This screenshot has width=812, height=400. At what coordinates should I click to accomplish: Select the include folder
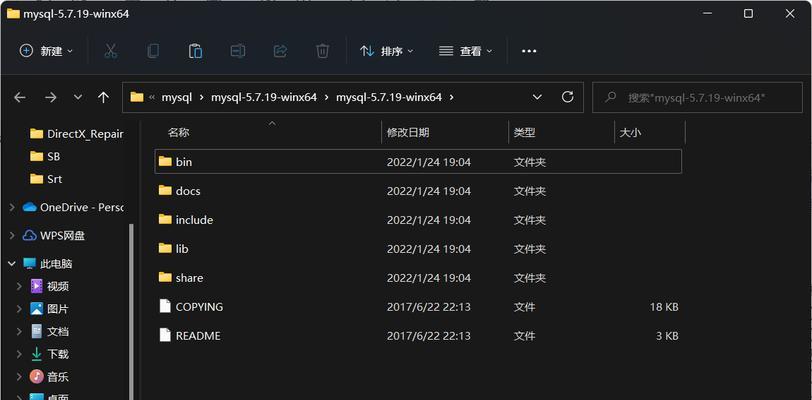[x=418, y=220]
